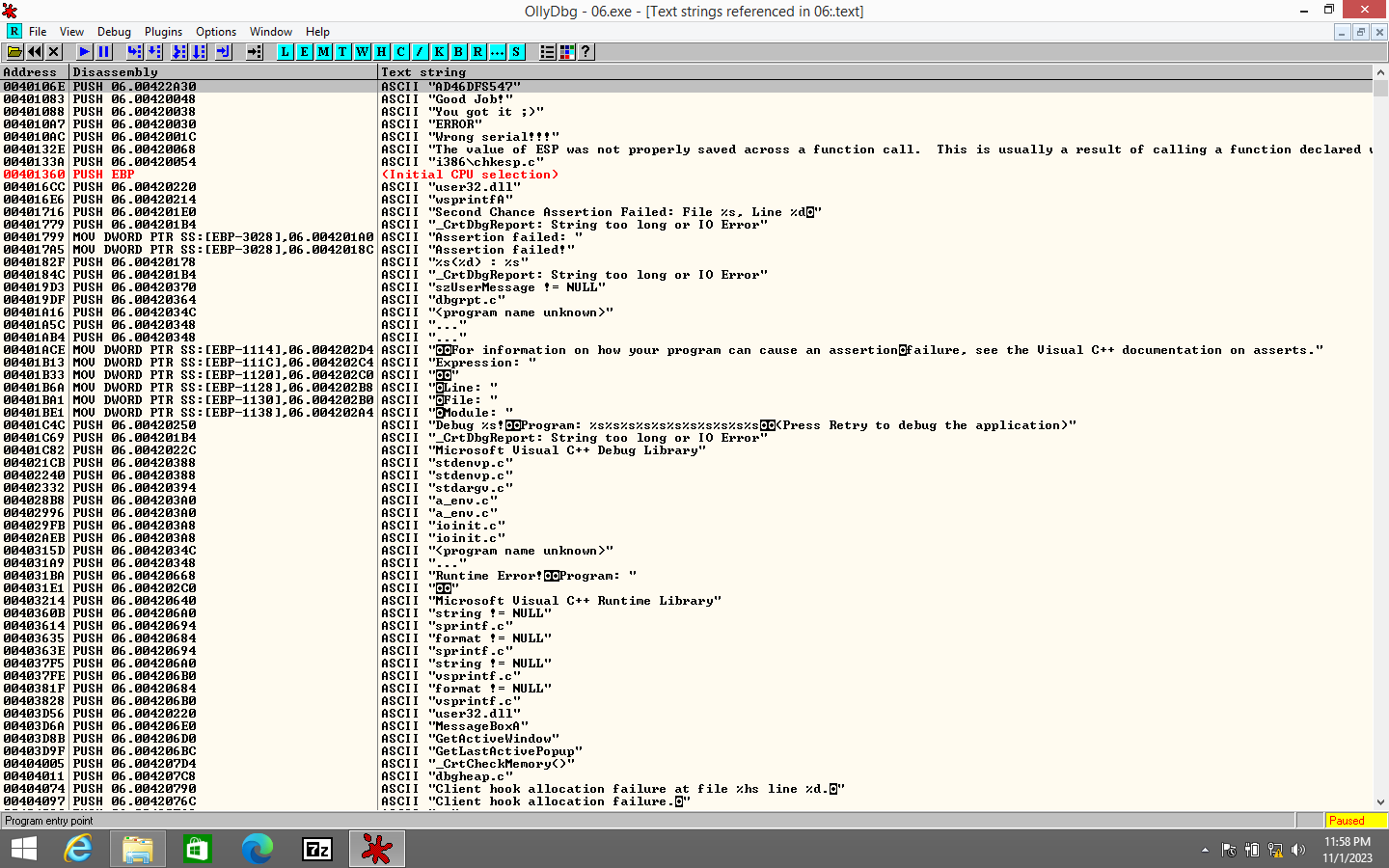The height and width of the screenshot is (868, 1389).
Task: Open Call stack window (K button)
Action: pyautogui.click(x=440, y=52)
